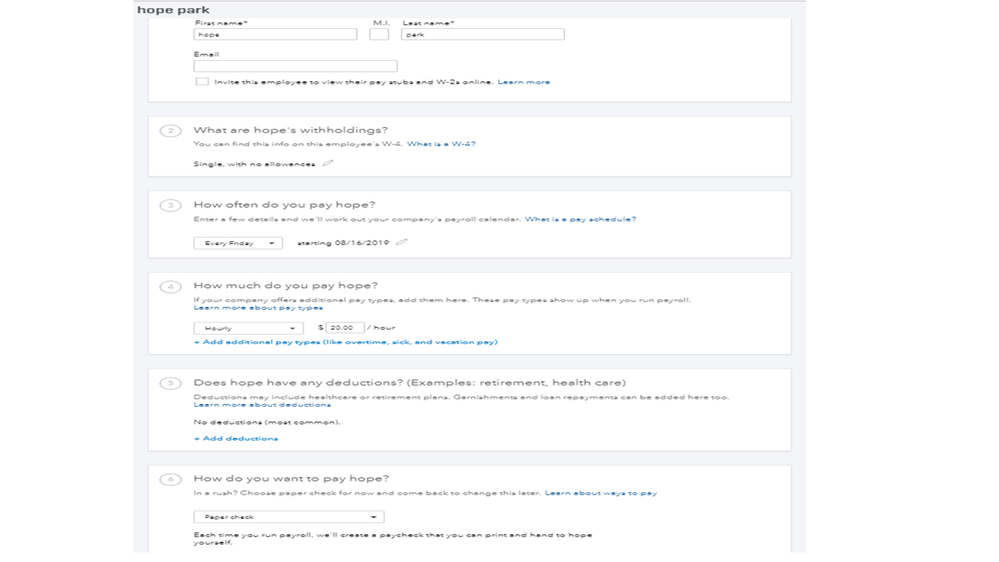The image size is (999, 562).
Task: Click the pencil icon to edit withholdings
Action: point(327,164)
